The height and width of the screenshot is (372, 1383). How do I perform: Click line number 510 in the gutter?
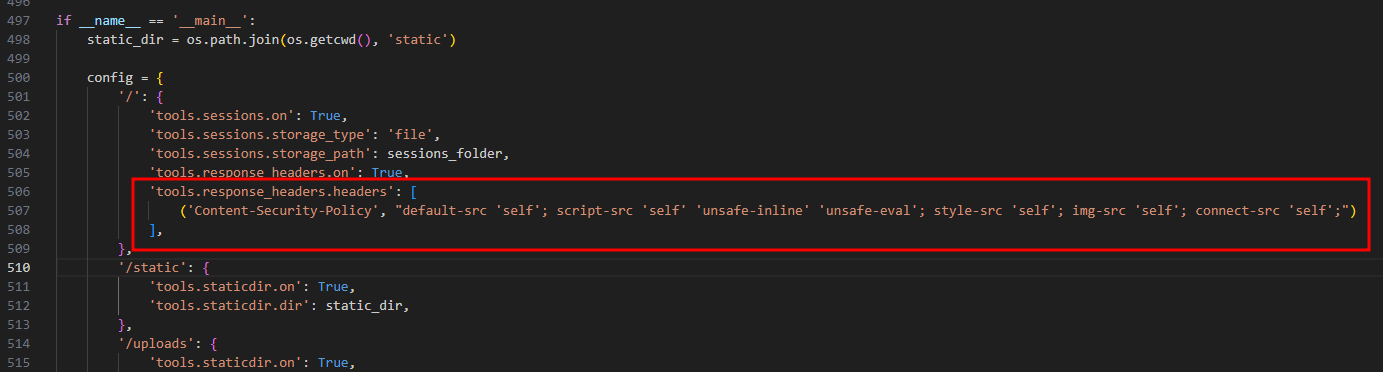click(x=20, y=268)
